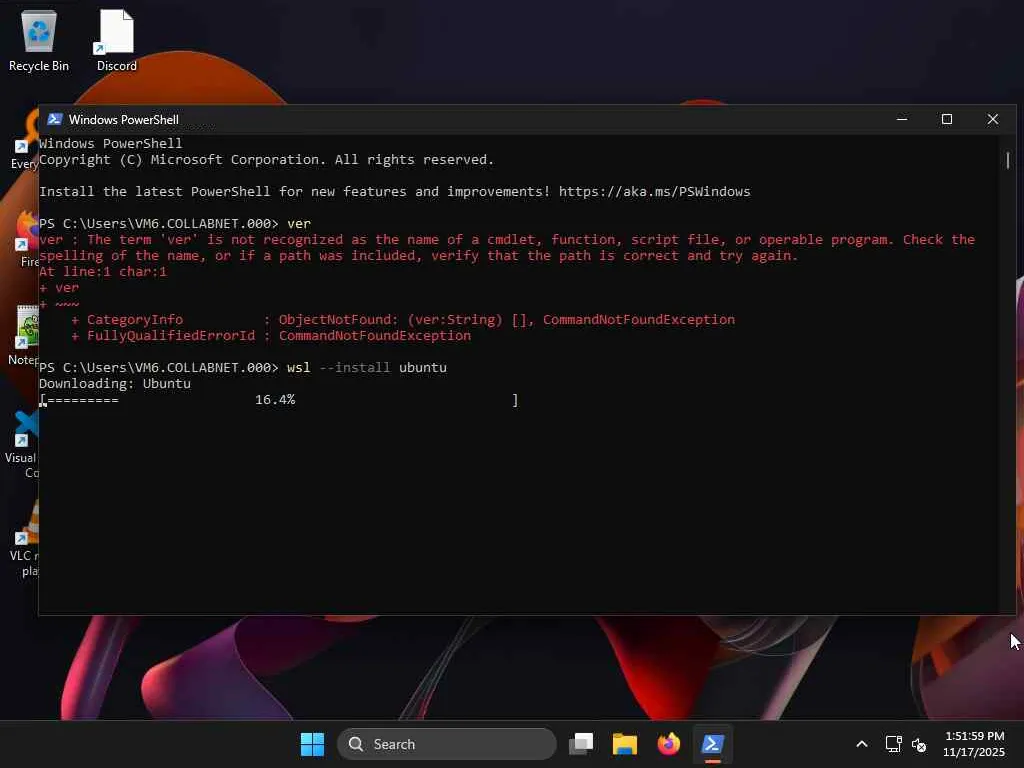Click the 'Downloading: Ubuntu' line

click(115, 383)
